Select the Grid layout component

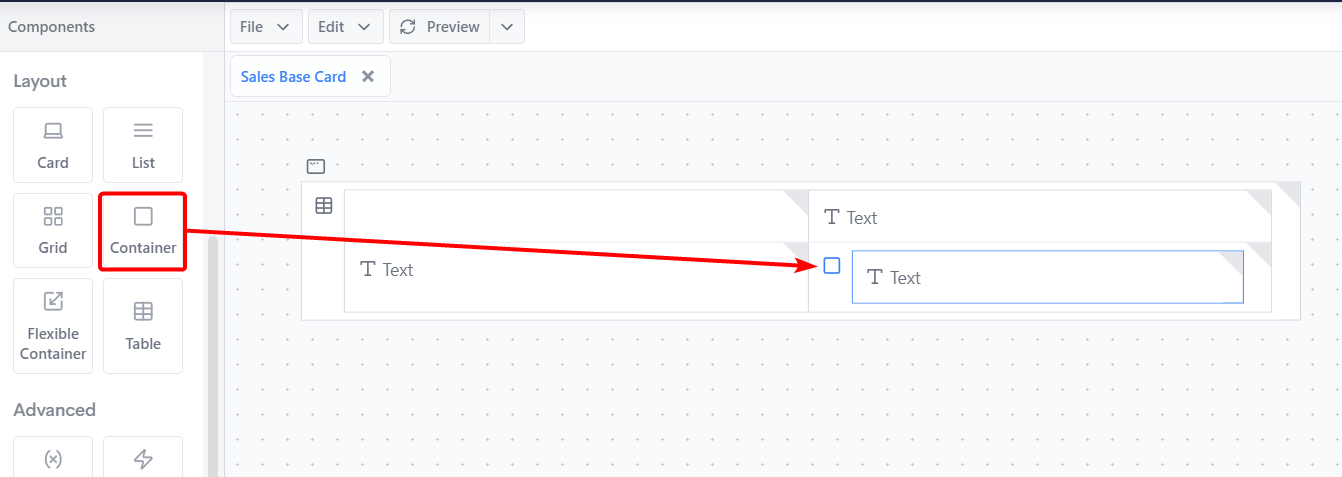coord(53,230)
